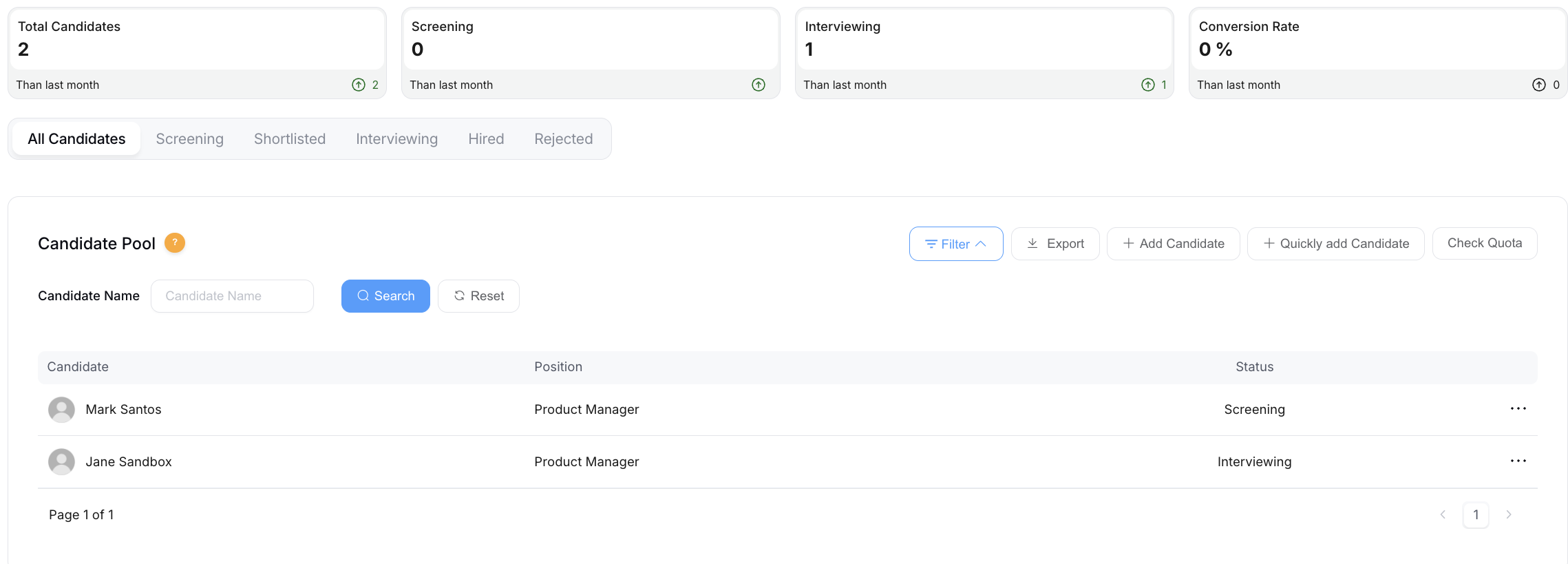Image resolution: width=1568 pixels, height=564 pixels.
Task: Go to the next page of candidates
Action: coord(1509,515)
